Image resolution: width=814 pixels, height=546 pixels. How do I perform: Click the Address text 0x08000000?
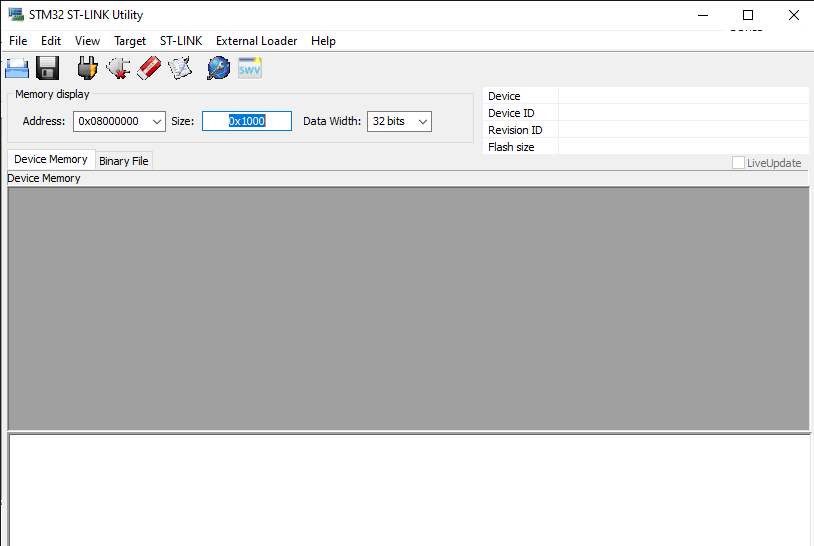pos(108,121)
